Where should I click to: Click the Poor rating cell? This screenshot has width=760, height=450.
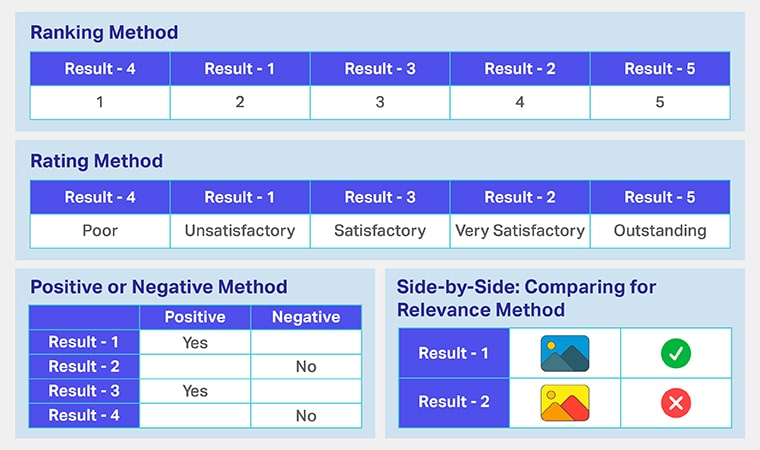(100, 230)
